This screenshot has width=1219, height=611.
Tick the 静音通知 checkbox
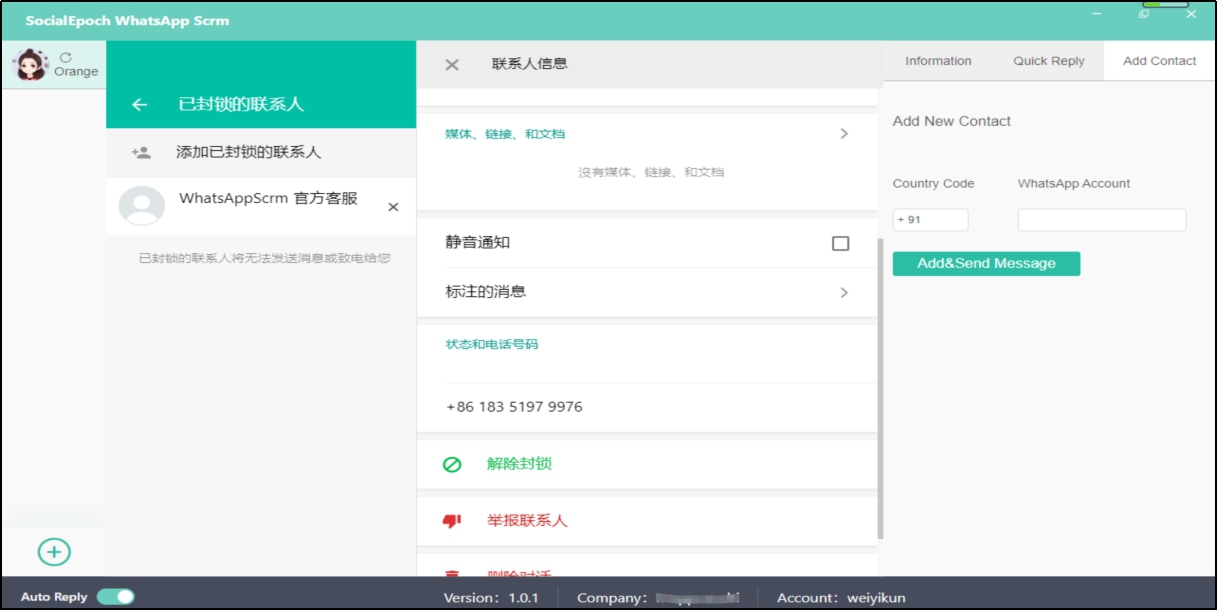pyautogui.click(x=841, y=243)
